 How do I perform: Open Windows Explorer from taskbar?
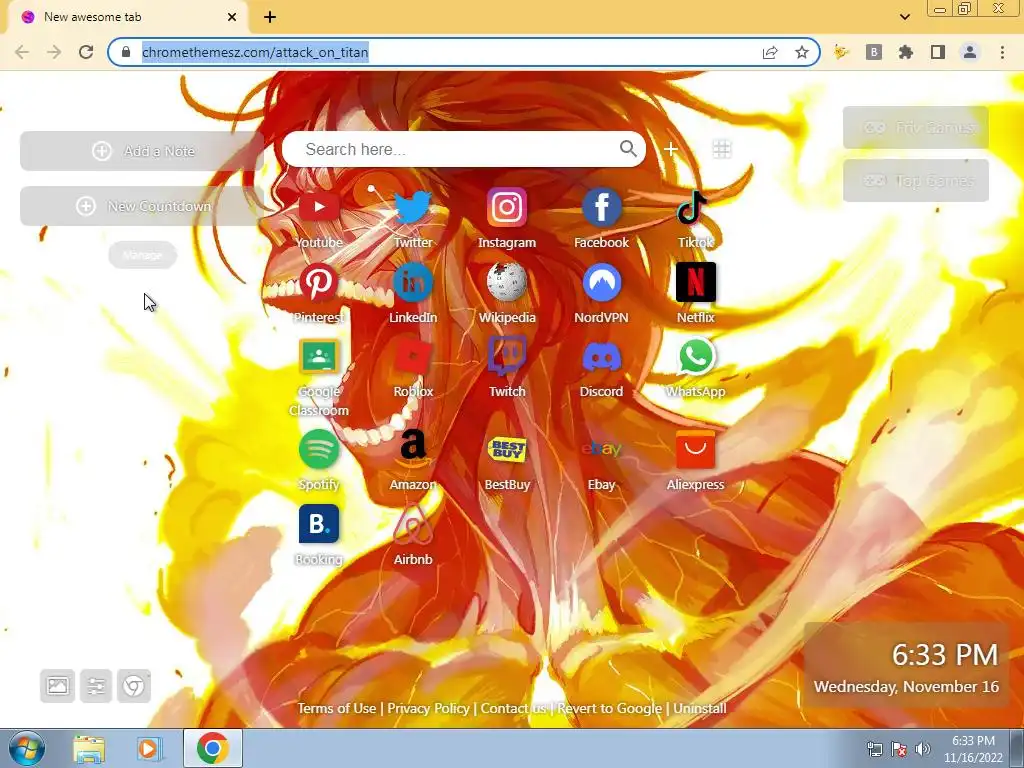(x=89, y=749)
